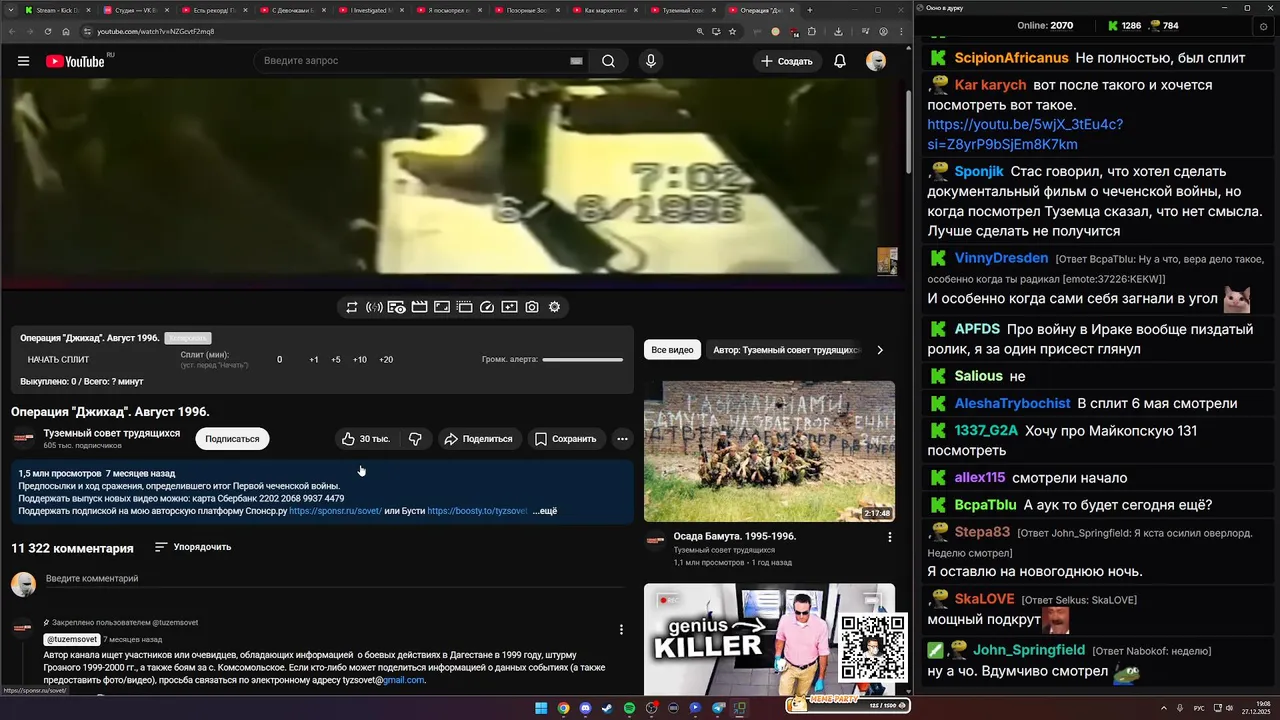The width and height of the screenshot is (1280, 720).
Task: Click the browser address bar URL
Action: click(156, 31)
